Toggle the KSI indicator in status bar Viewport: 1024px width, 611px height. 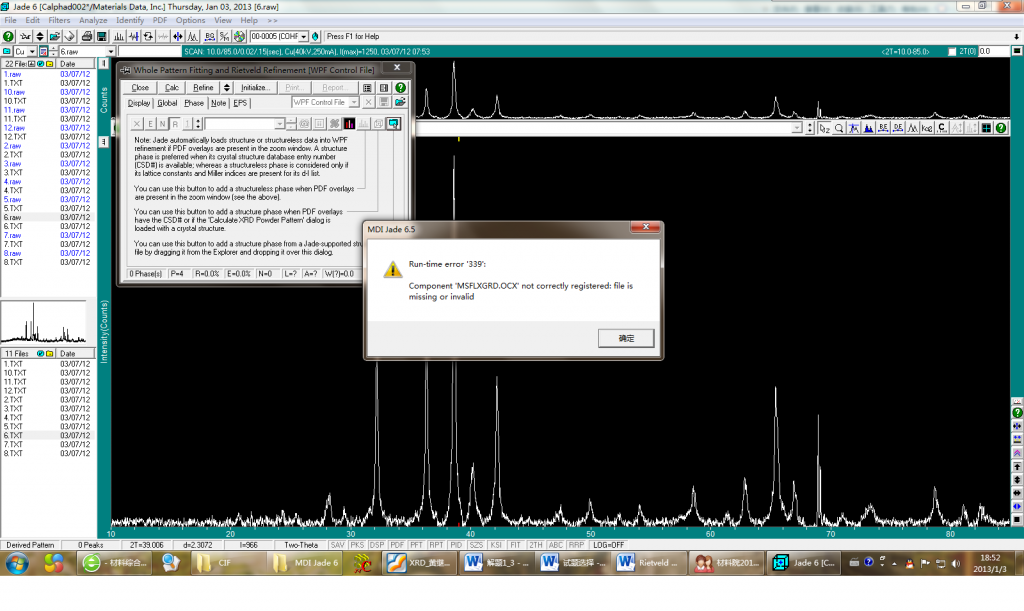coord(496,545)
